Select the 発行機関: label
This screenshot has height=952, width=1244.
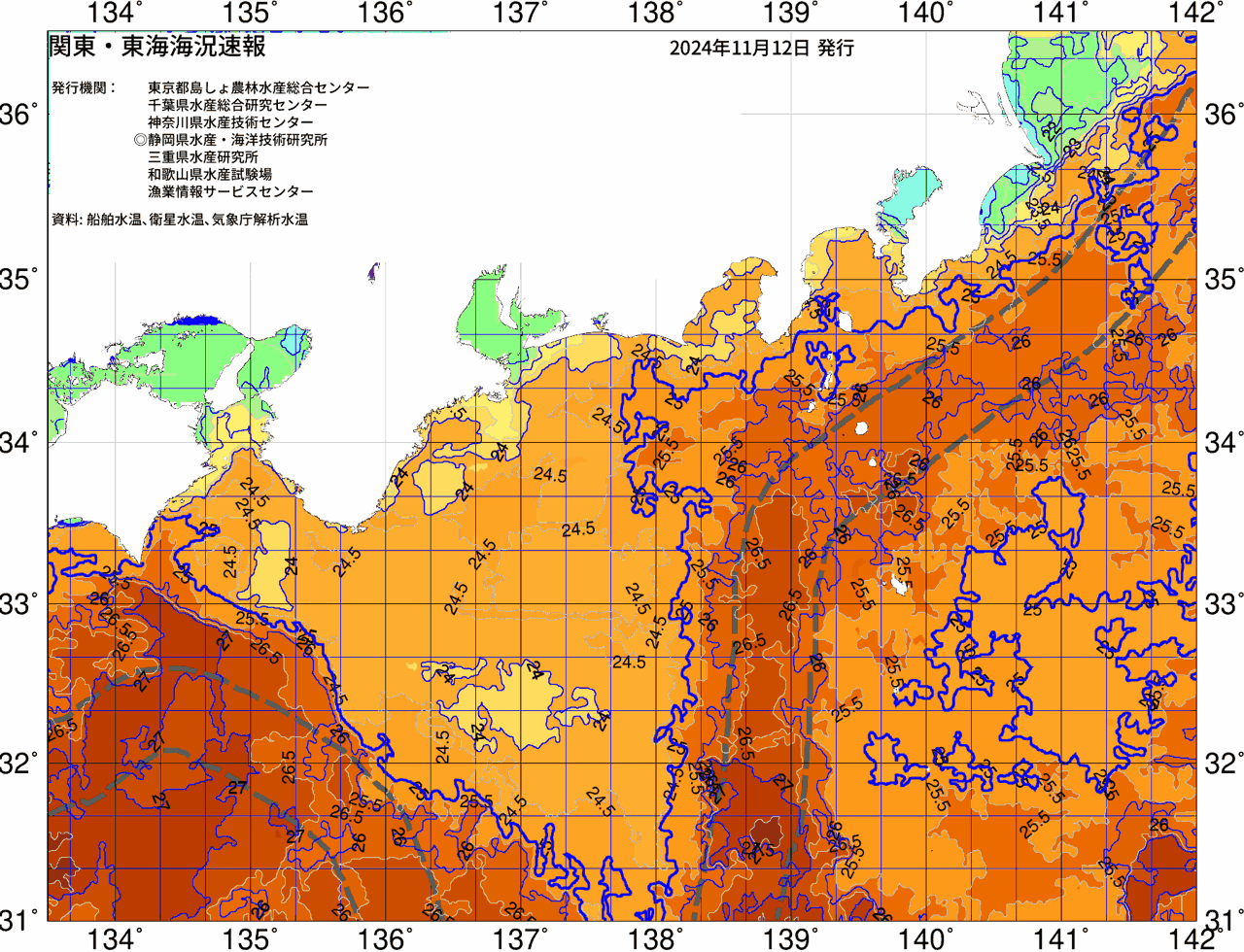click(x=84, y=87)
